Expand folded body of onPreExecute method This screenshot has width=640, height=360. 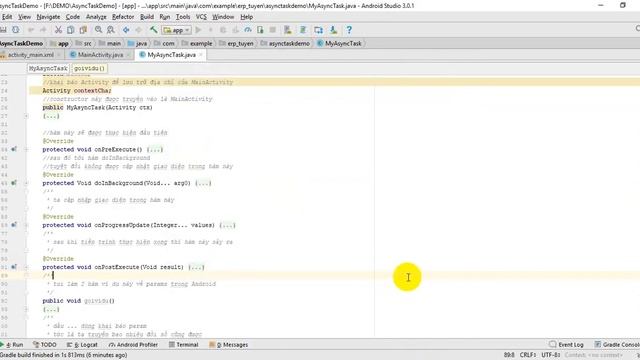coord(155,149)
